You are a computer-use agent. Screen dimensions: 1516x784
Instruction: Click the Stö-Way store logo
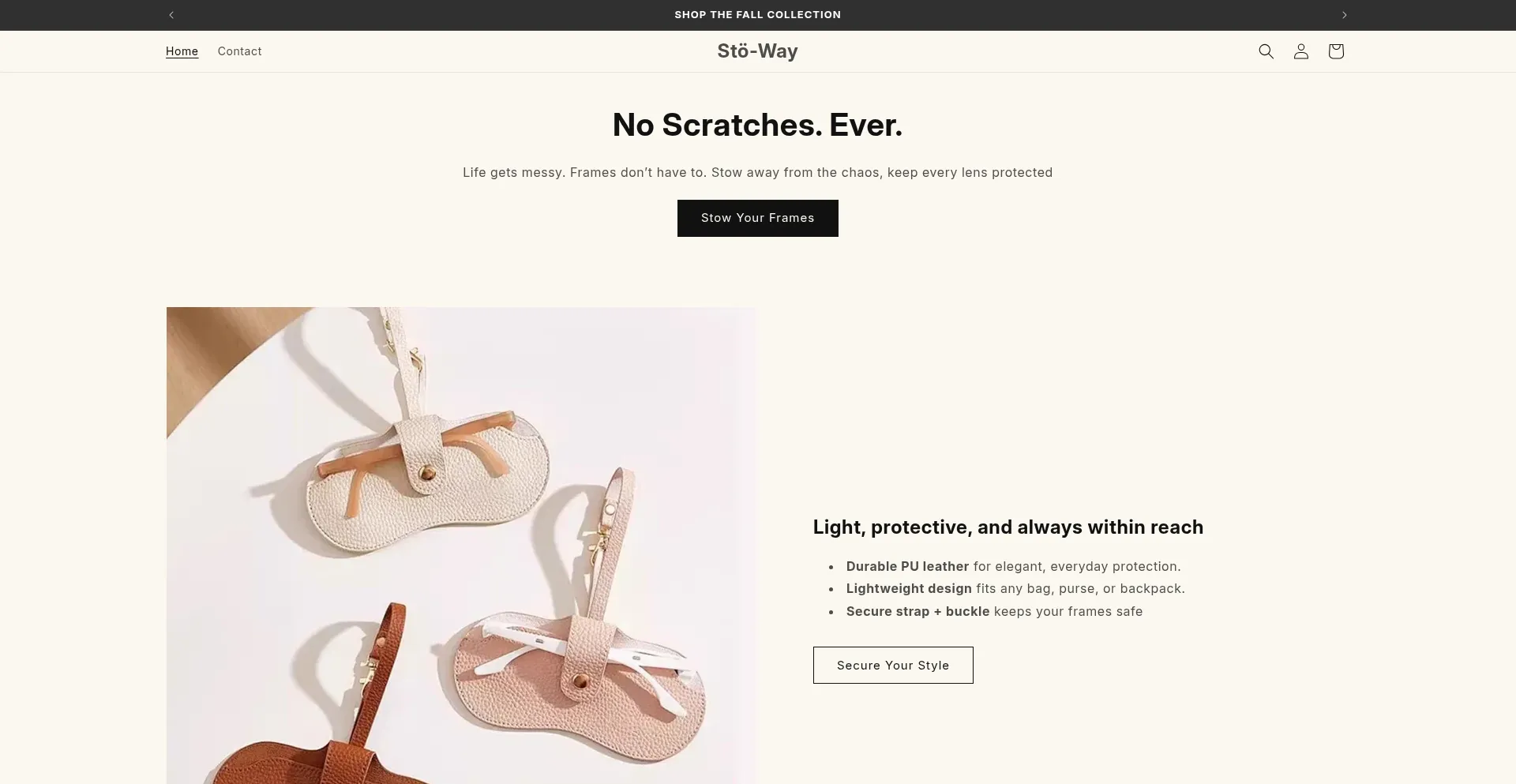coord(757,51)
